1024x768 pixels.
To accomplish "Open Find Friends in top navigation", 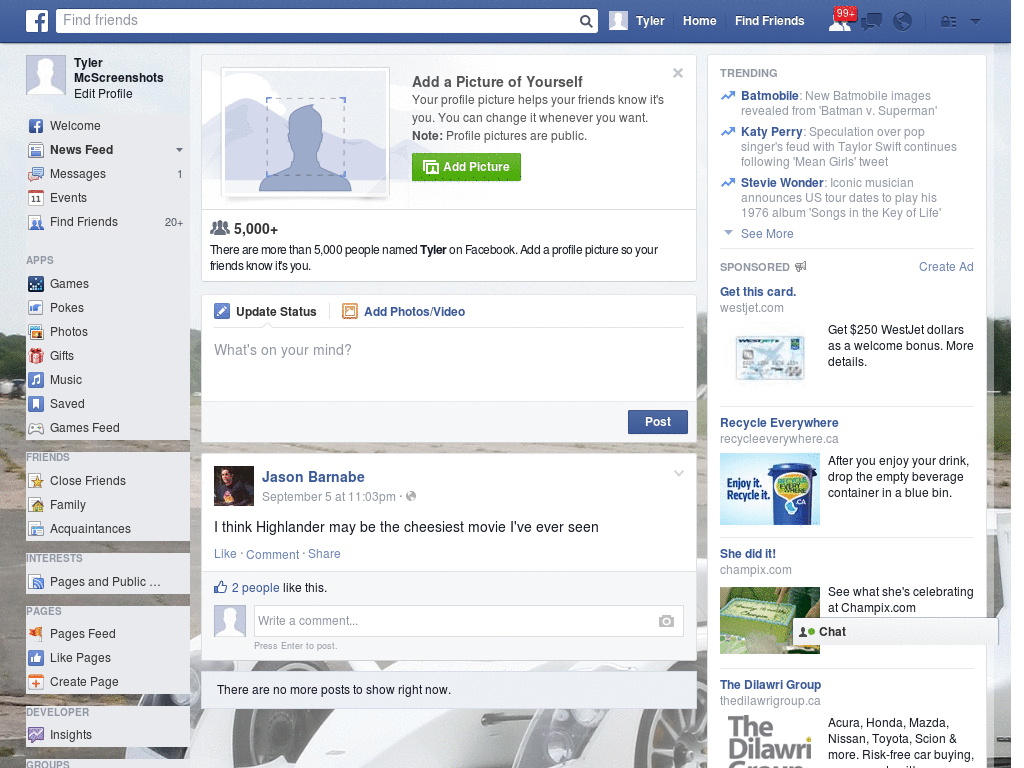I will point(769,21).
